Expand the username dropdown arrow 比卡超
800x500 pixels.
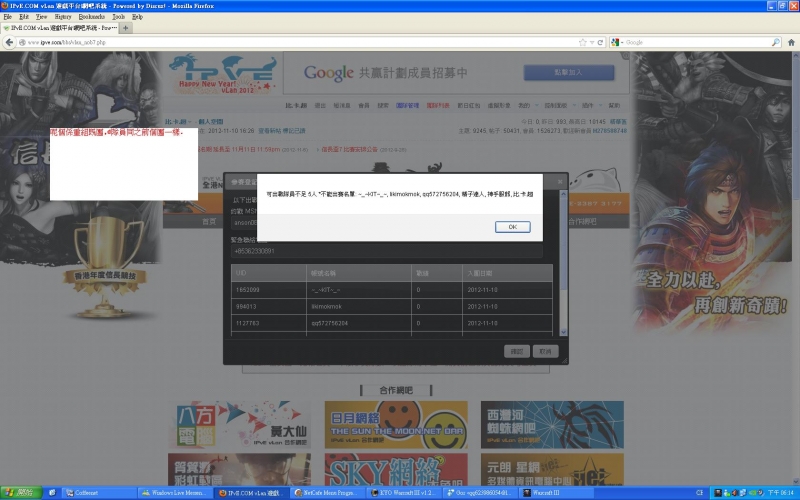189,122
